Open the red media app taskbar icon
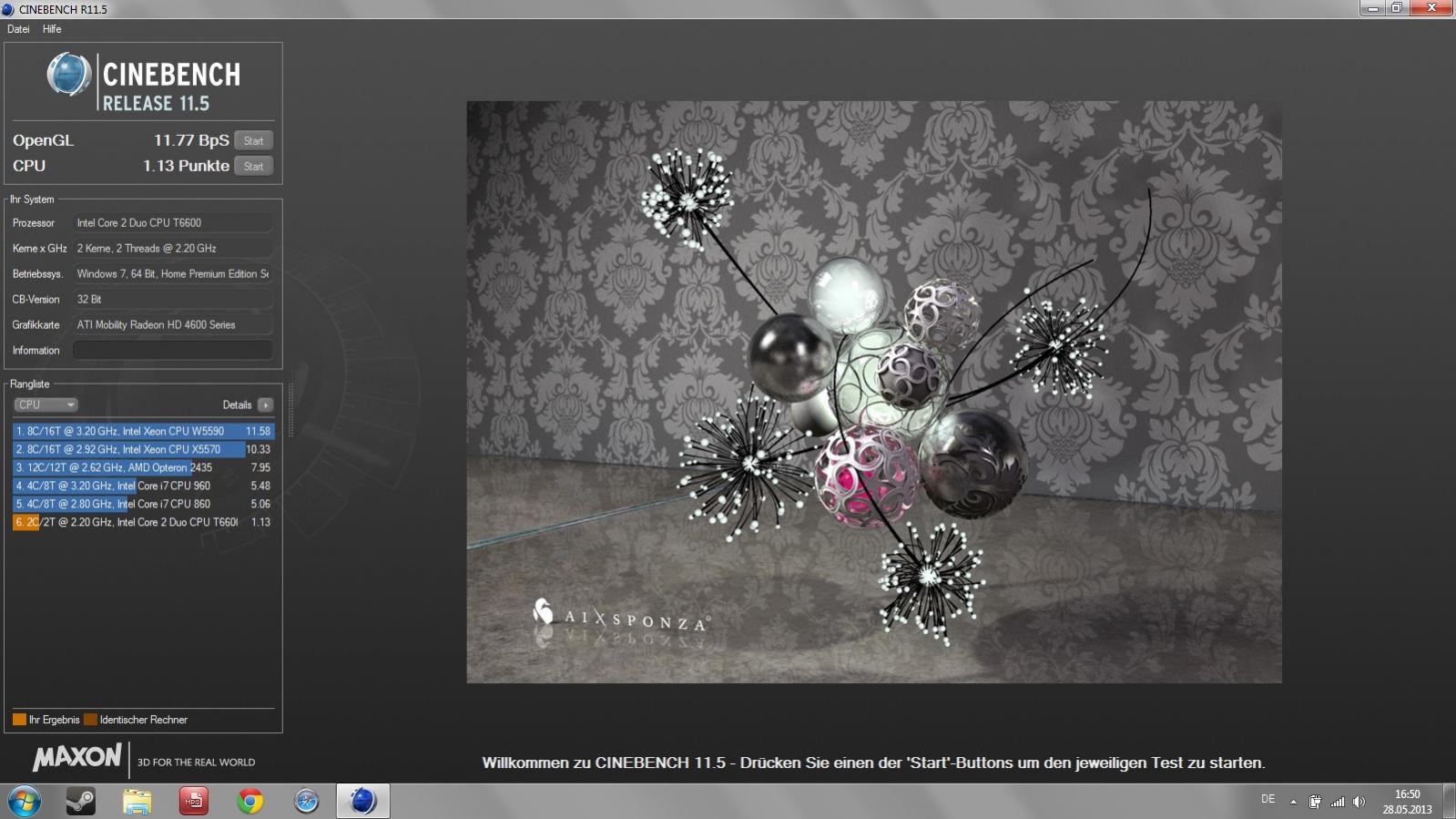The height and width of the screenshot is (819, 1456). click(193, 802)
